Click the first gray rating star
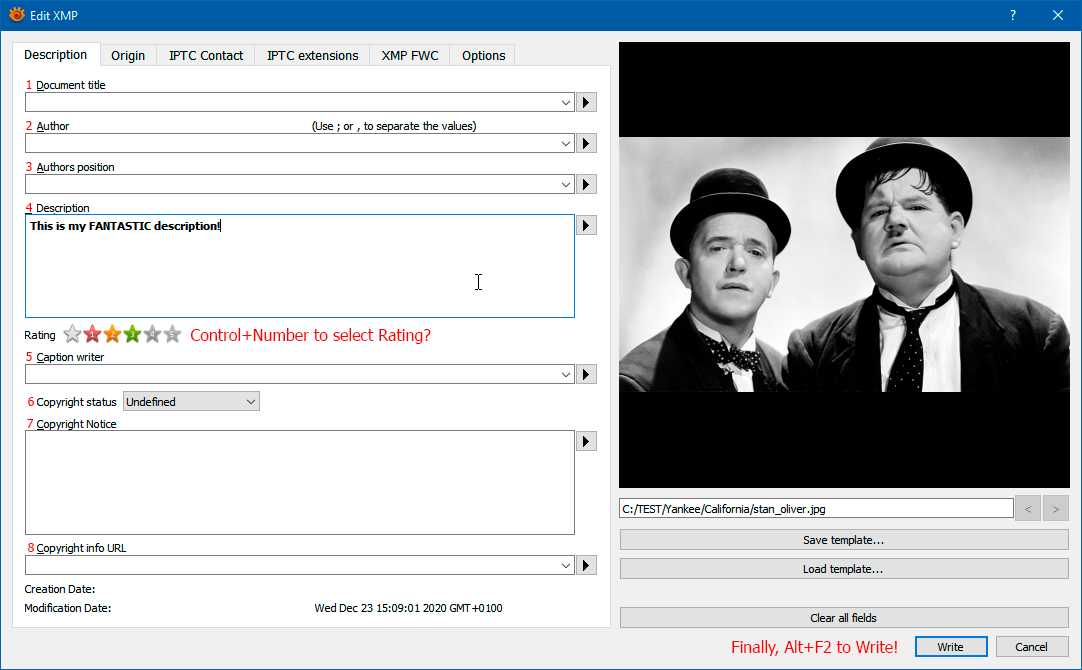The height and width of the screenshot is (670, 1082). [x=72, y=335]
